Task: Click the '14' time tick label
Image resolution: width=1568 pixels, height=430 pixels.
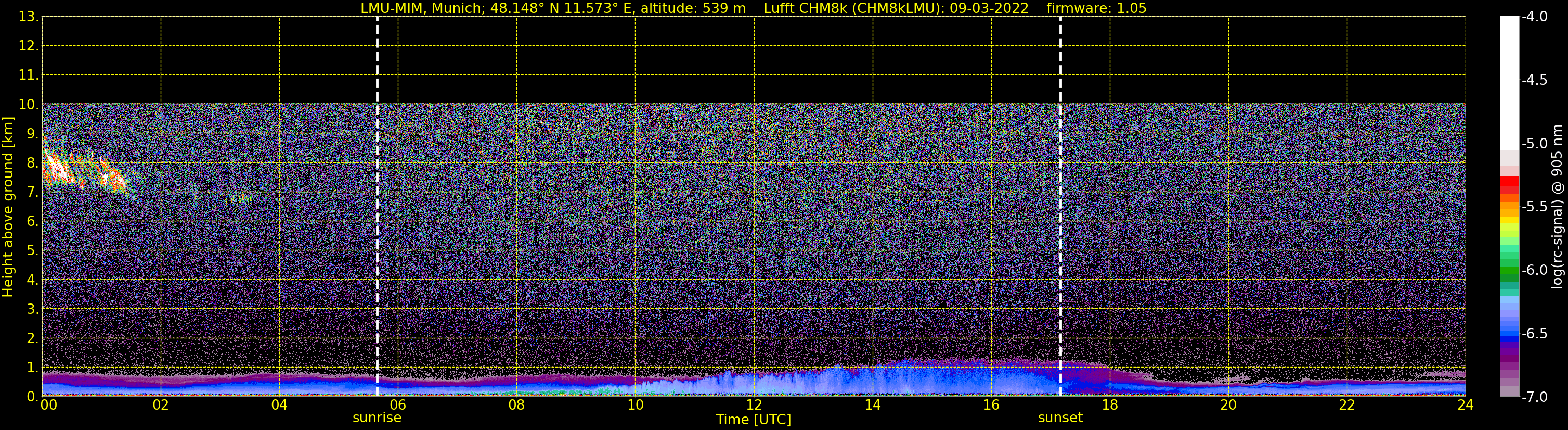Action: pyautogui.click(x=873, y=405)
